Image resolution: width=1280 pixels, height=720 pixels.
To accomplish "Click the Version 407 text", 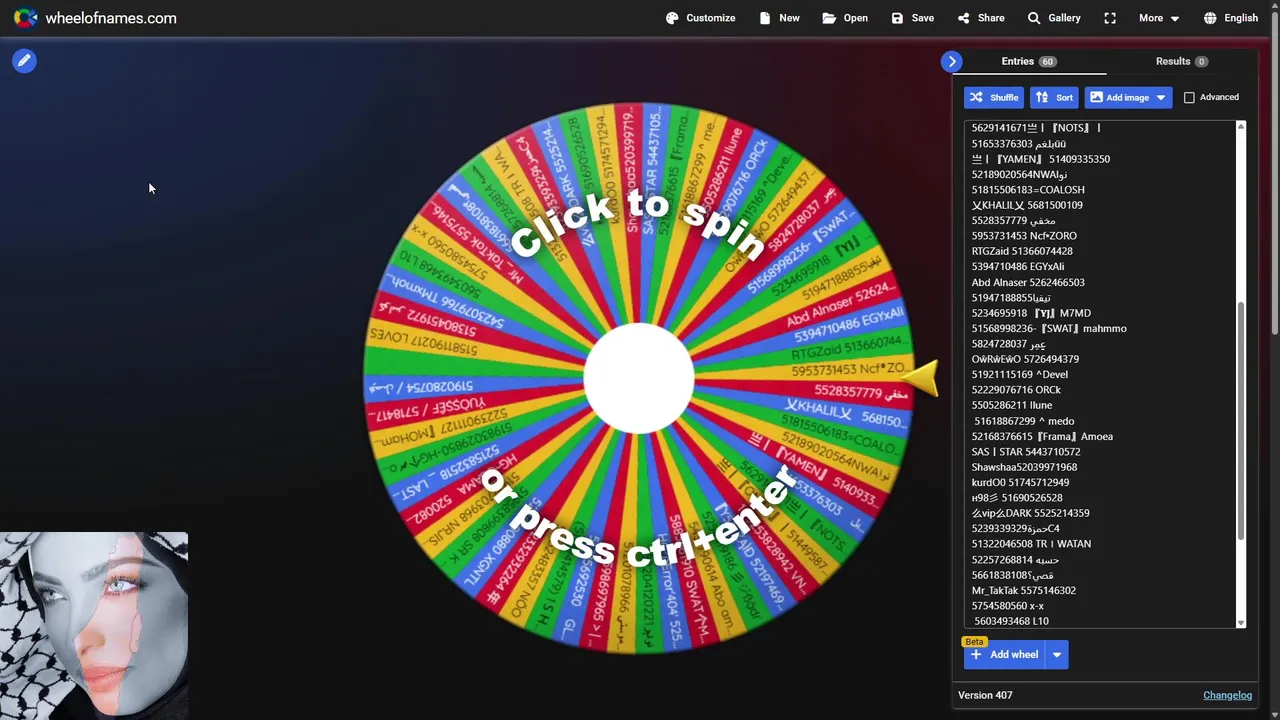I will [x=985, y=695].
